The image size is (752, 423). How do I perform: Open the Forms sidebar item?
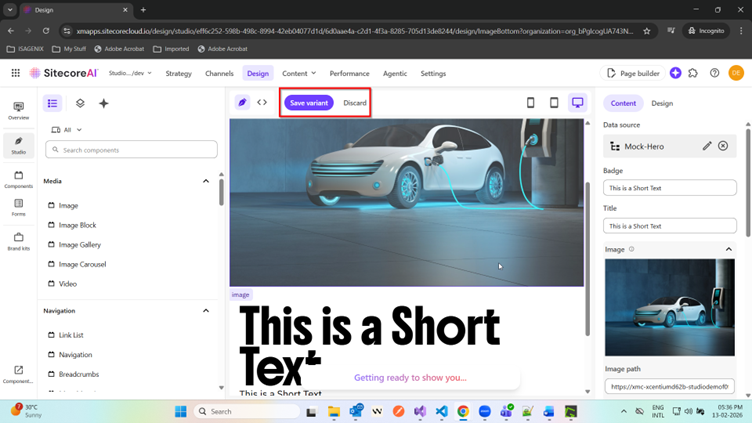tap(19, 208)
